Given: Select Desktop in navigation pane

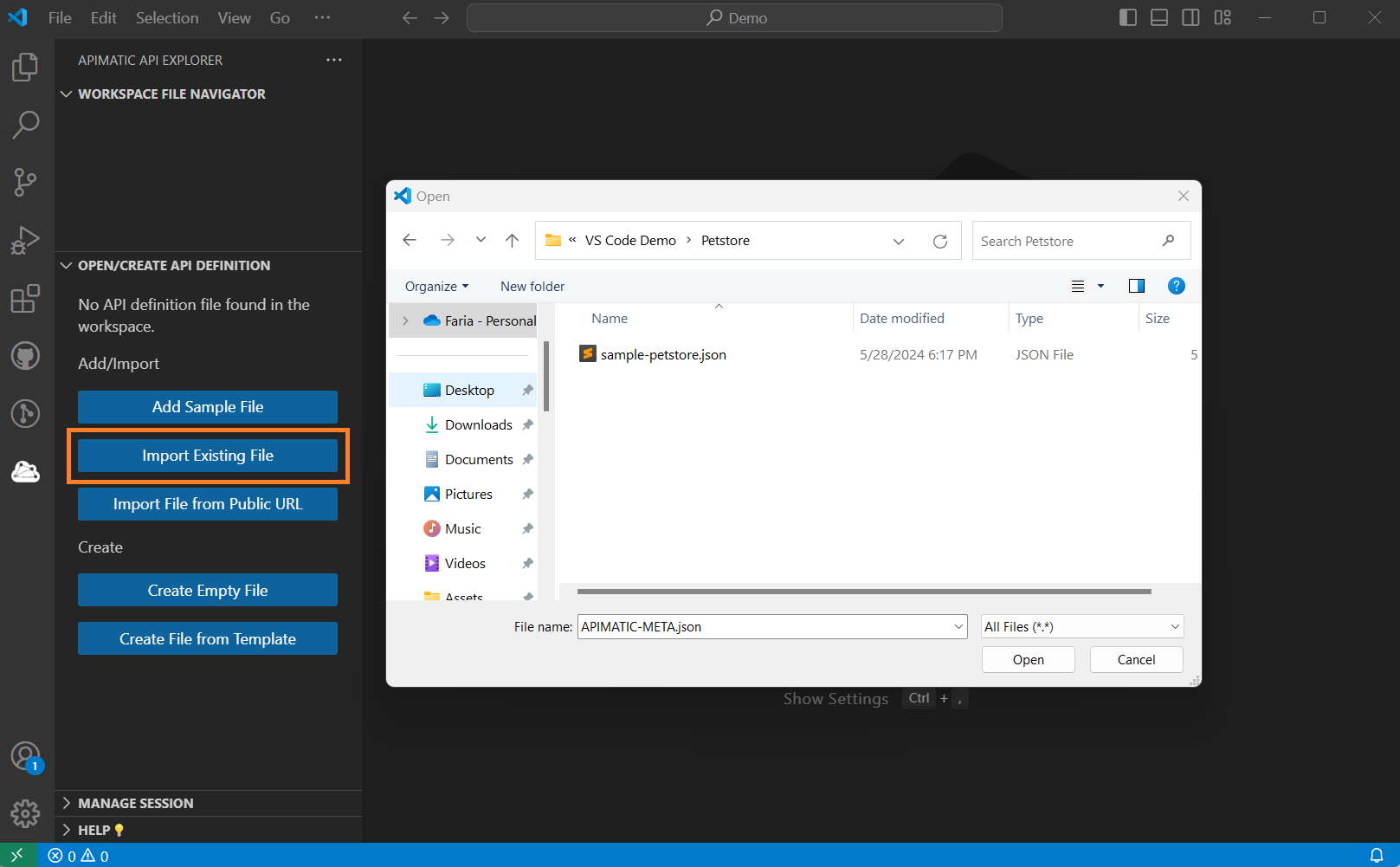Looking at the screenshot, I should coord(463,390).
